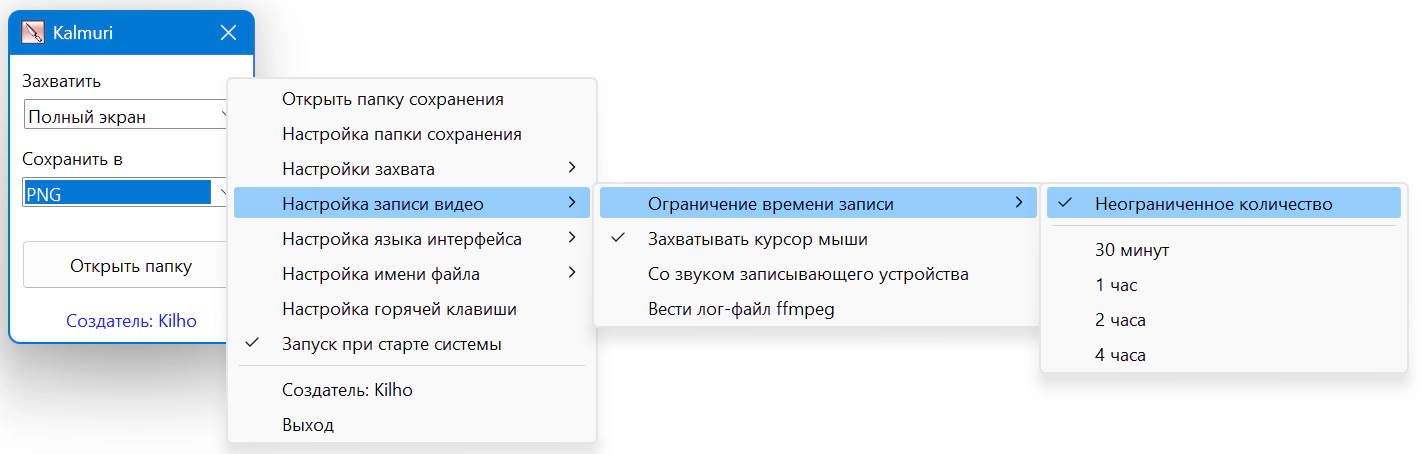Open the 'Захватить' capture mode dropdown
The image size is (1420, 454).
point(125,116)
